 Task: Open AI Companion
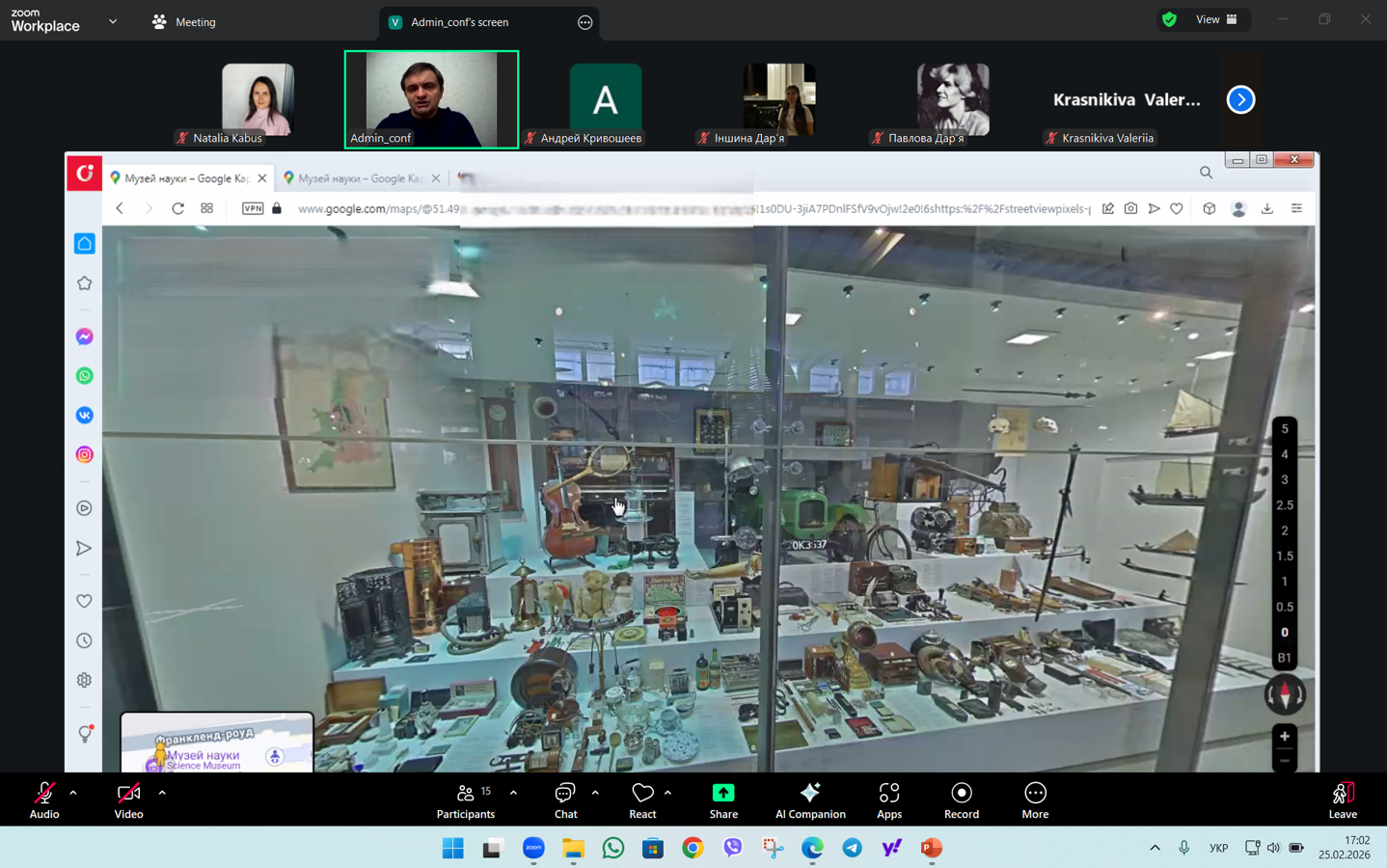point(810,800)
